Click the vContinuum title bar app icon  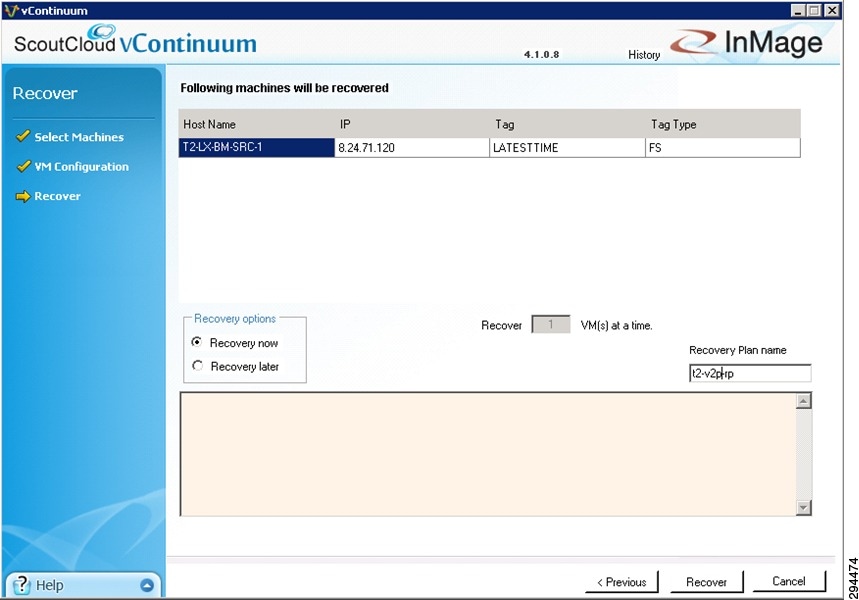[11, 10]
